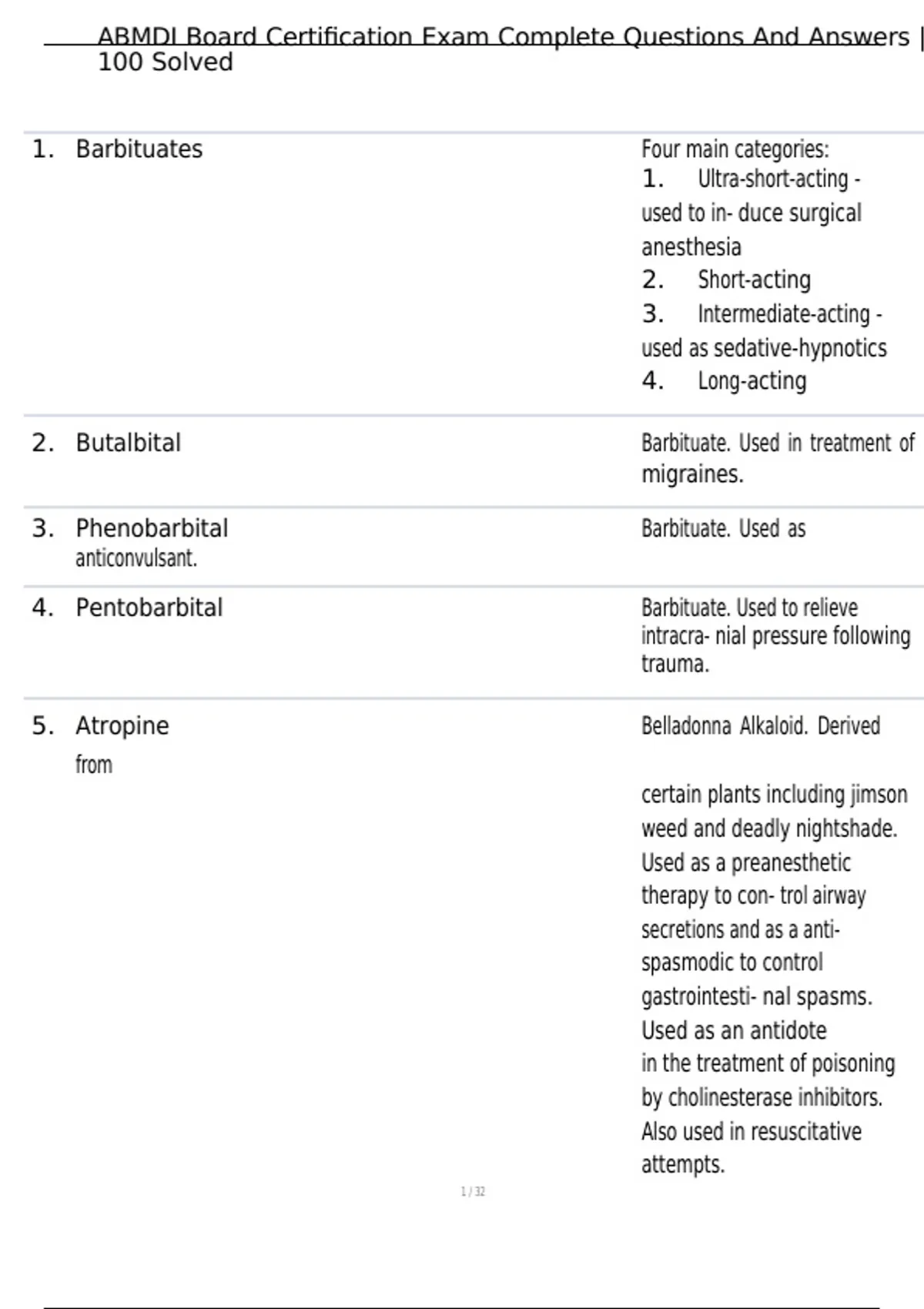Select the term "Atropine"
The height and width of the screenshot is (1309, 924).
pos(122,725)
